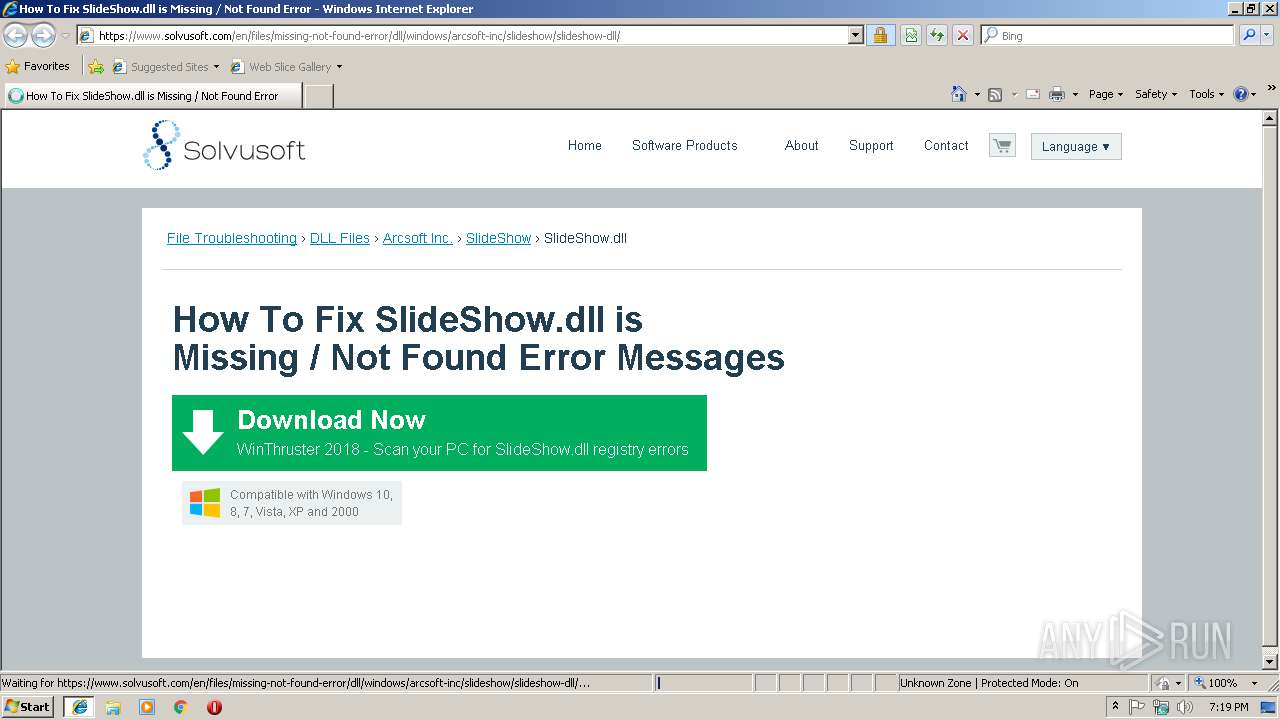Click the address bar URL field
This screenshot has height=720, width=1280.
click(470, 35)
